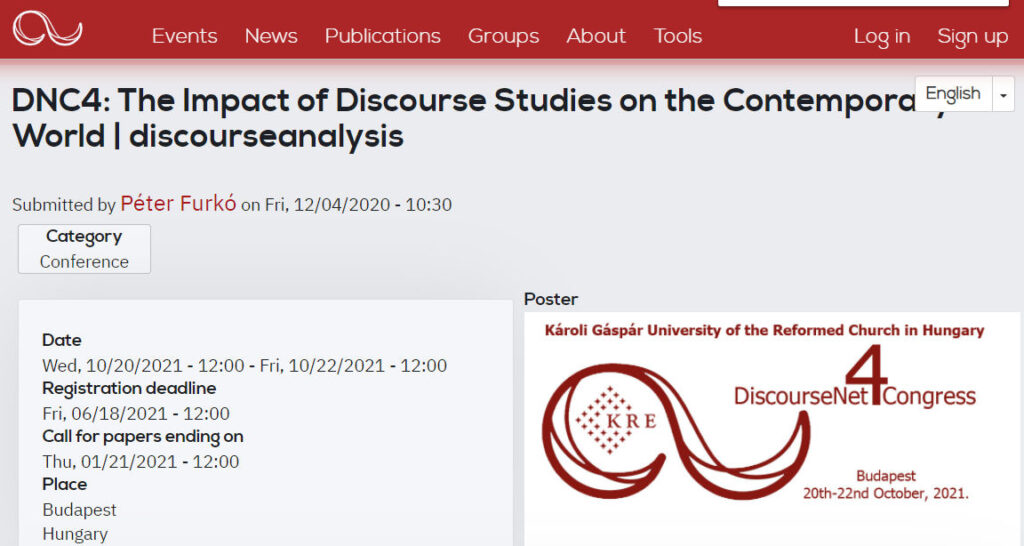This screenshot has width=1024, height=546.
Task: Open the Groups page
Action: click(503, 36)
